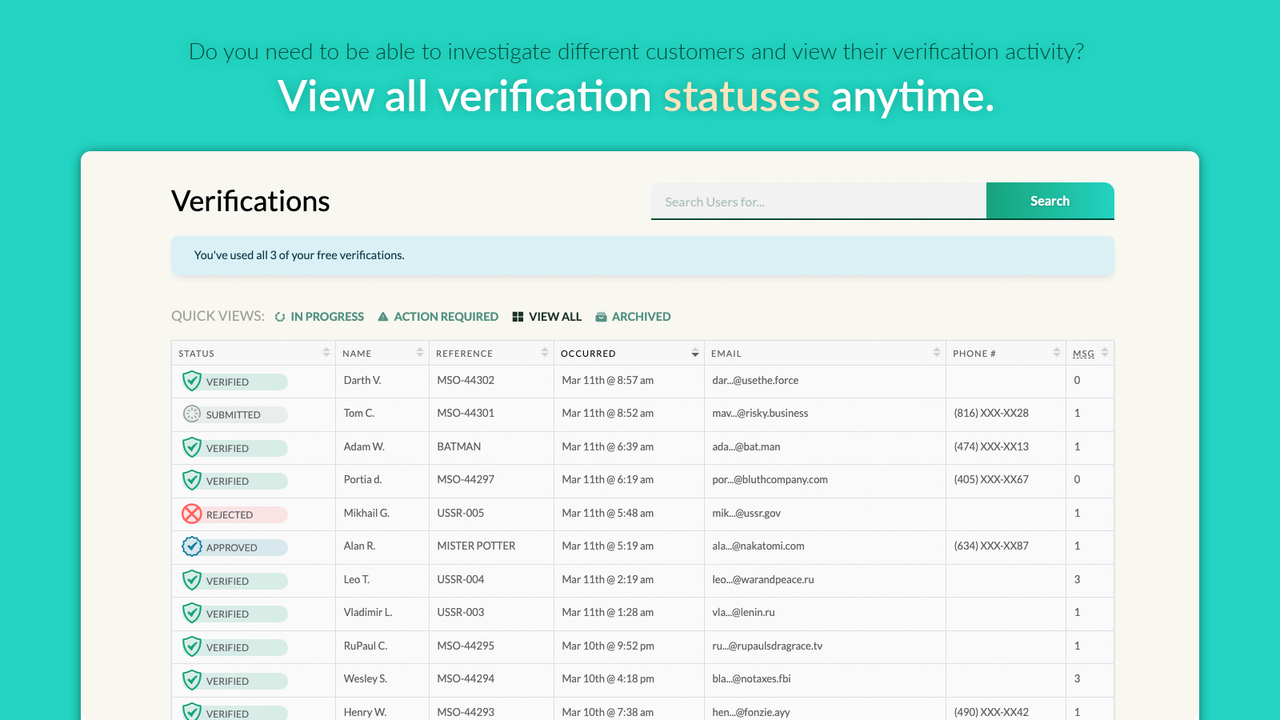Click the verified shield icon for Adam W.
Viewport: 1280px width, 720px height.
click(192, 447)
